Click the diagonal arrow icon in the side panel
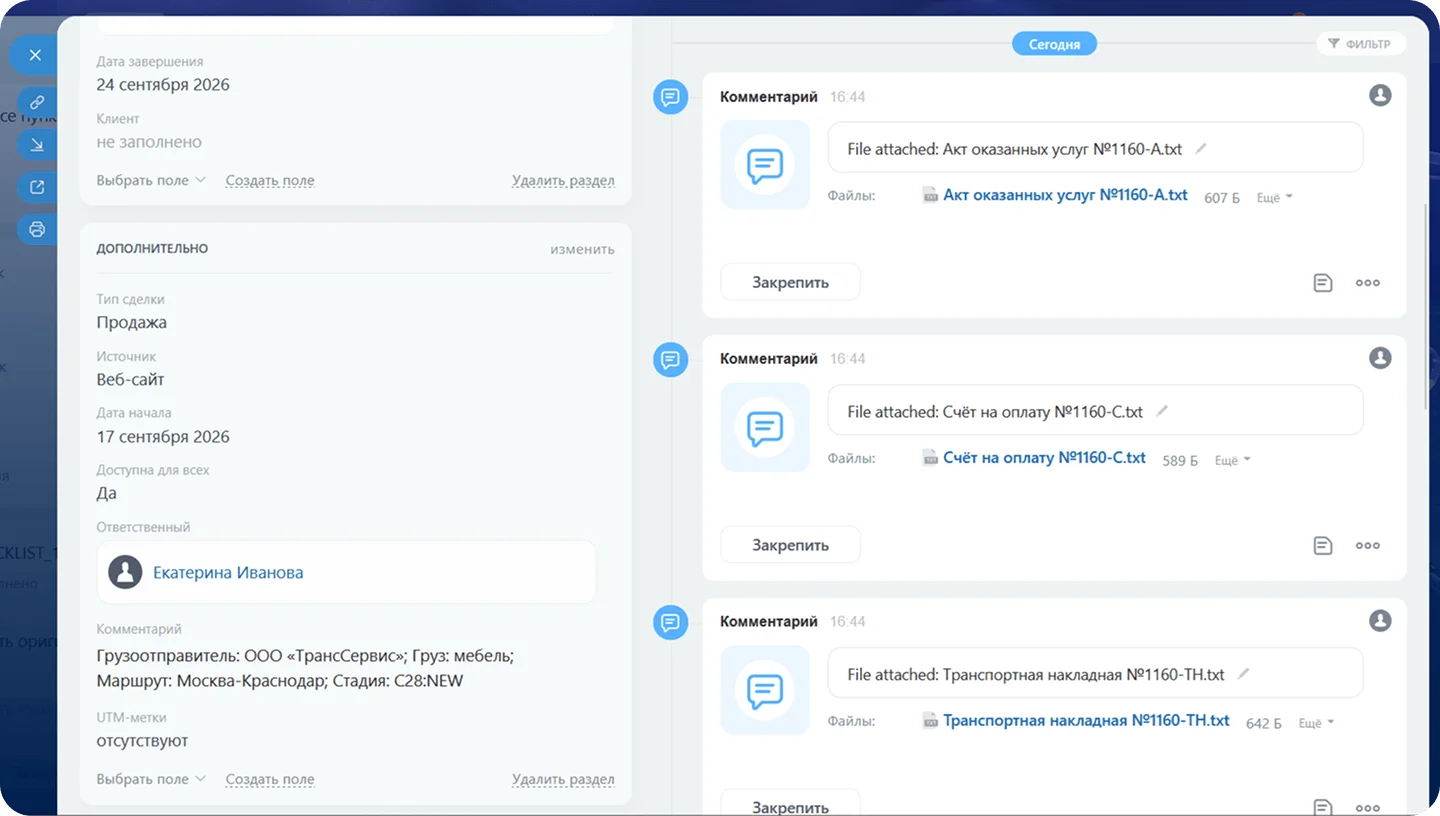Viewport: 1440px width, 816px height. (37, 145)
